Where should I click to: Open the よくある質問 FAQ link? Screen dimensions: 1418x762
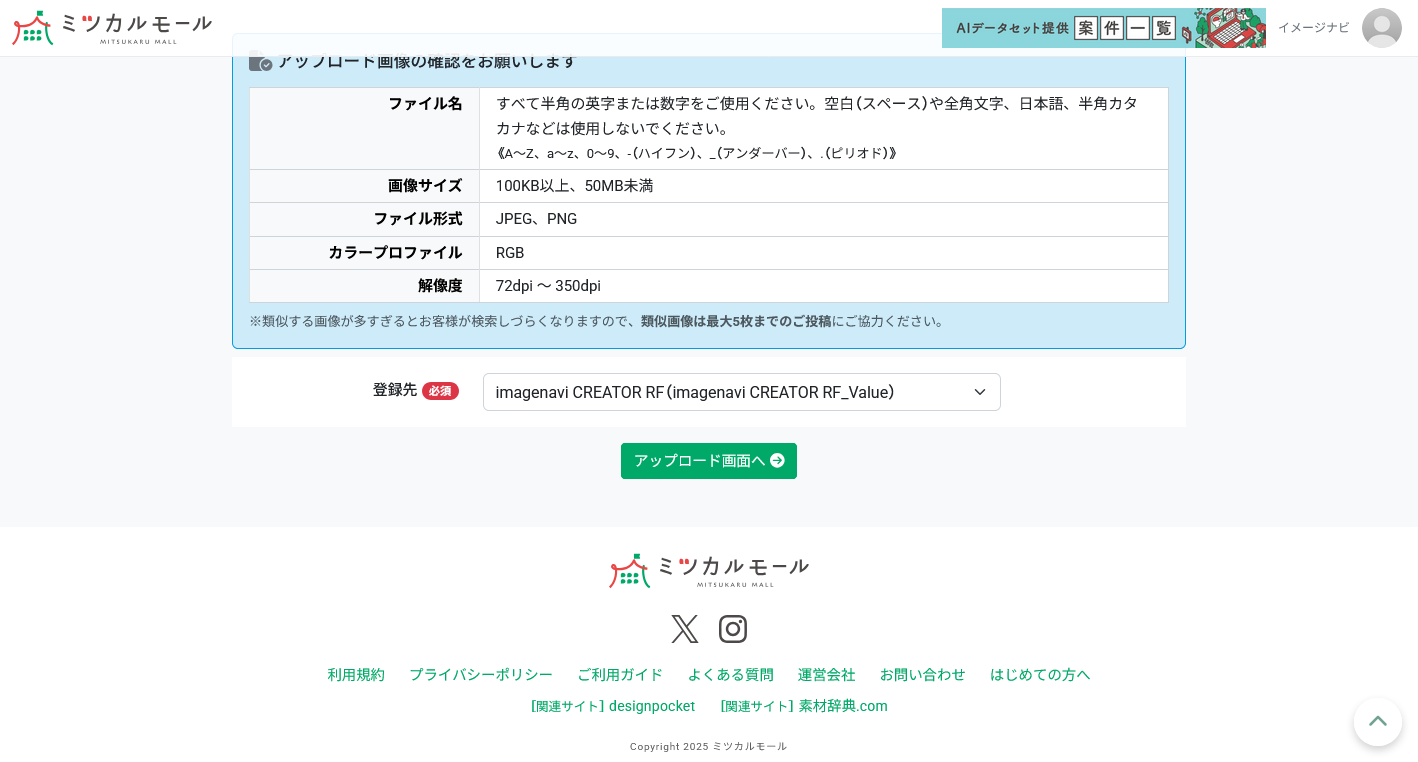tap(730, 675)
